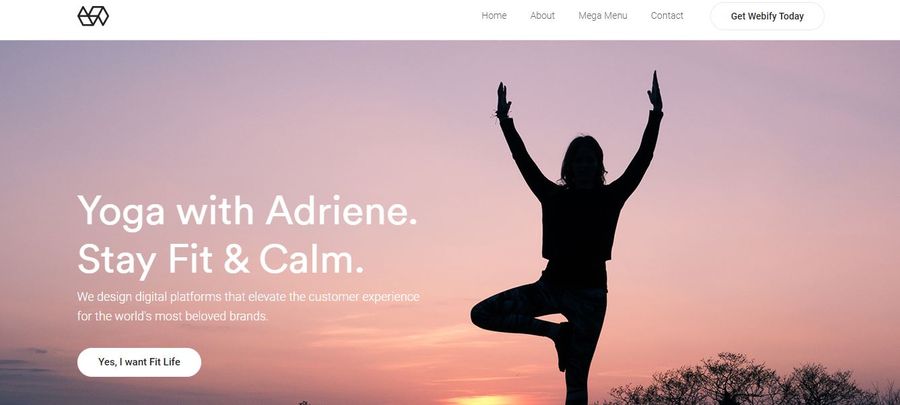Select the headline line Yoga with Adriene.
The image size is (900, 405).
click(x=247, y=212)
